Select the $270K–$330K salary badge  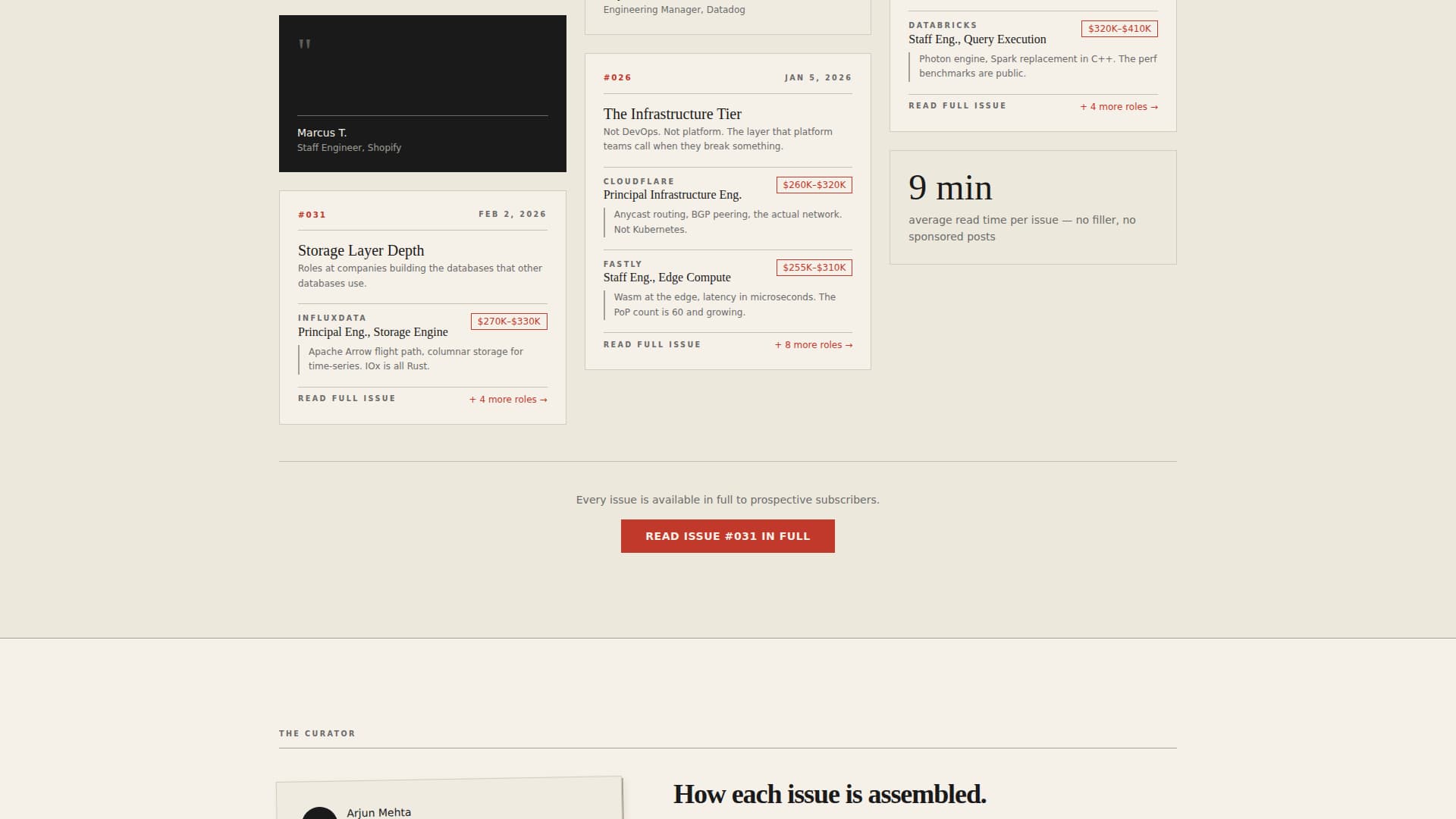[509, 322]
